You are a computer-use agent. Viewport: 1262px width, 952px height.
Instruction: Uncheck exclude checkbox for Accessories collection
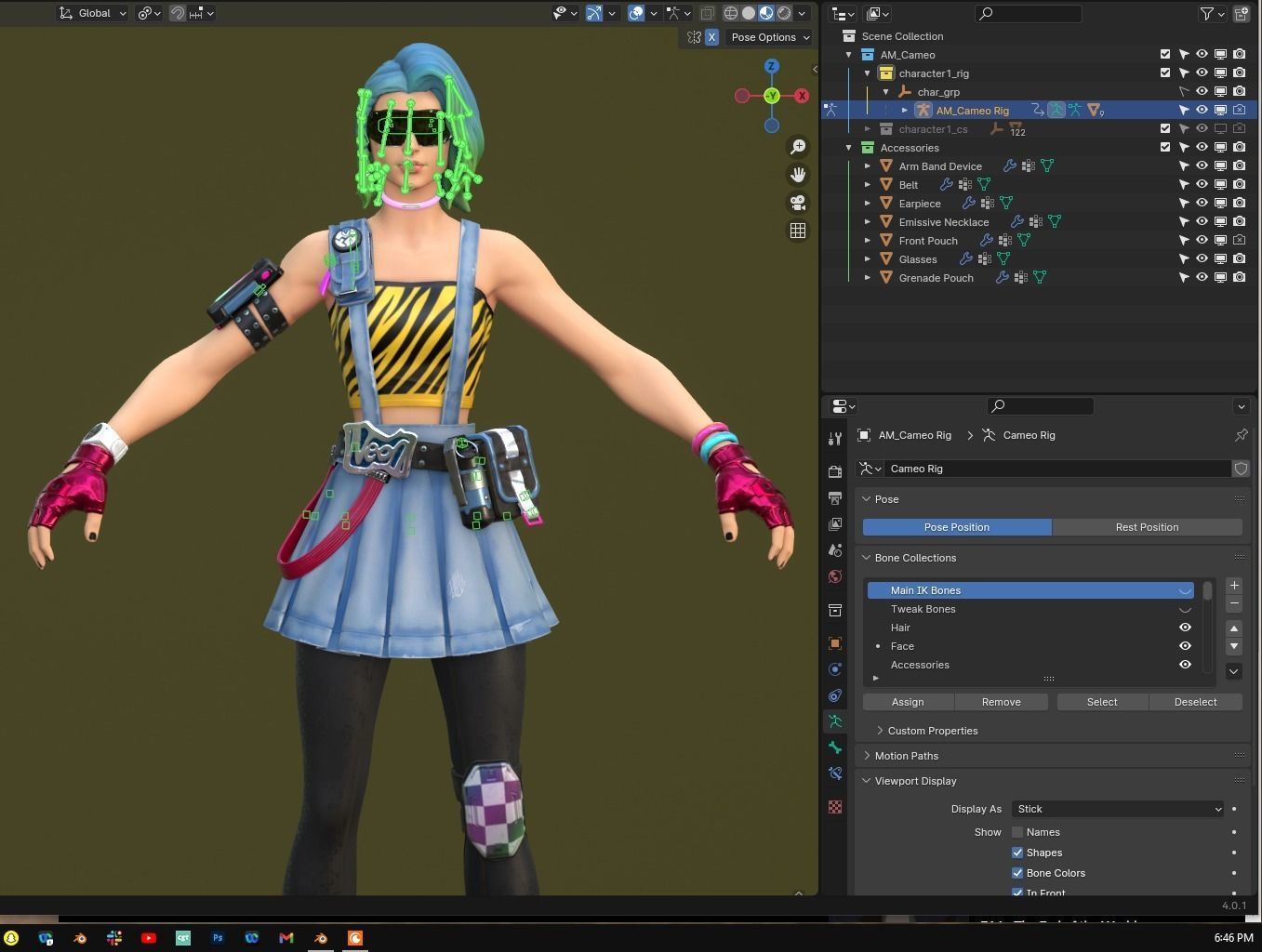[1164, 147]
